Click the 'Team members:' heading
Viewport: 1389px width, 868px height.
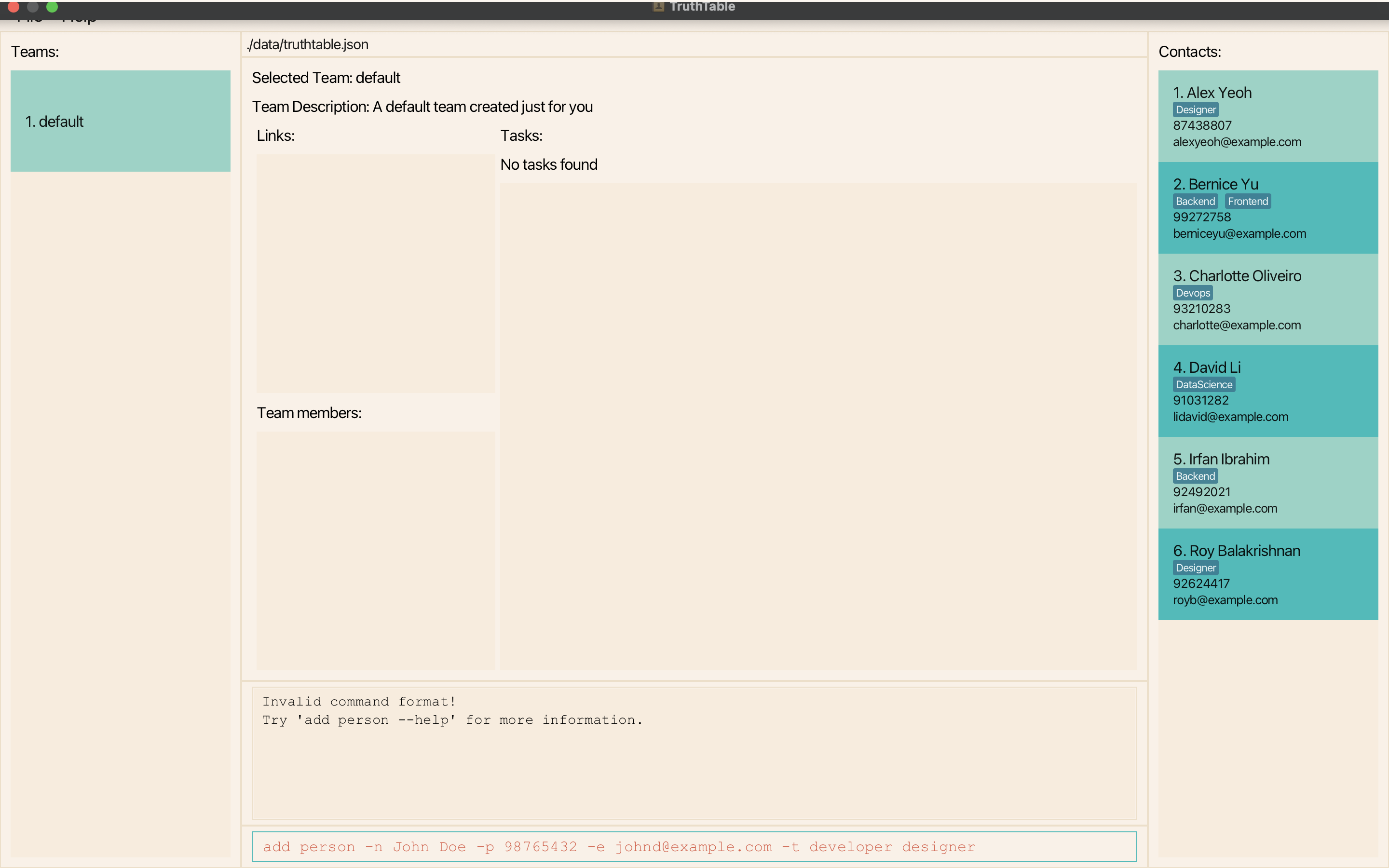click(309, 413)
